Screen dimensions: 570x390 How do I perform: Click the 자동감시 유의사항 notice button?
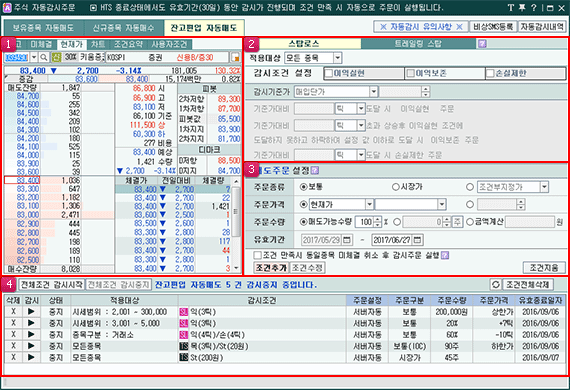point(421,27)
